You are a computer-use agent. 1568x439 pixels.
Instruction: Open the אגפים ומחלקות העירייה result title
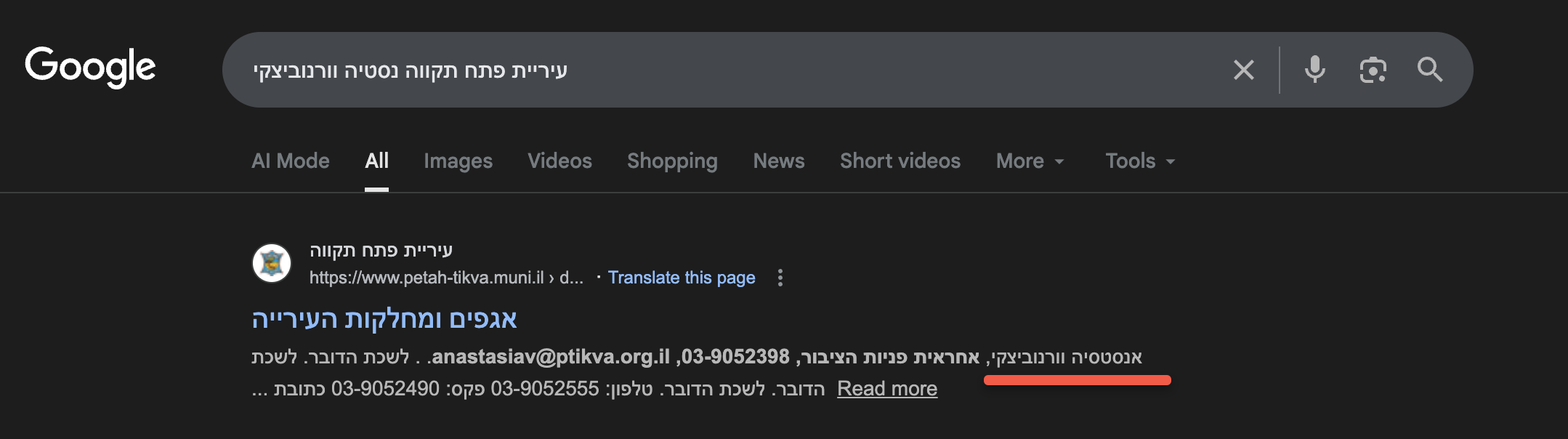[384, 318]
